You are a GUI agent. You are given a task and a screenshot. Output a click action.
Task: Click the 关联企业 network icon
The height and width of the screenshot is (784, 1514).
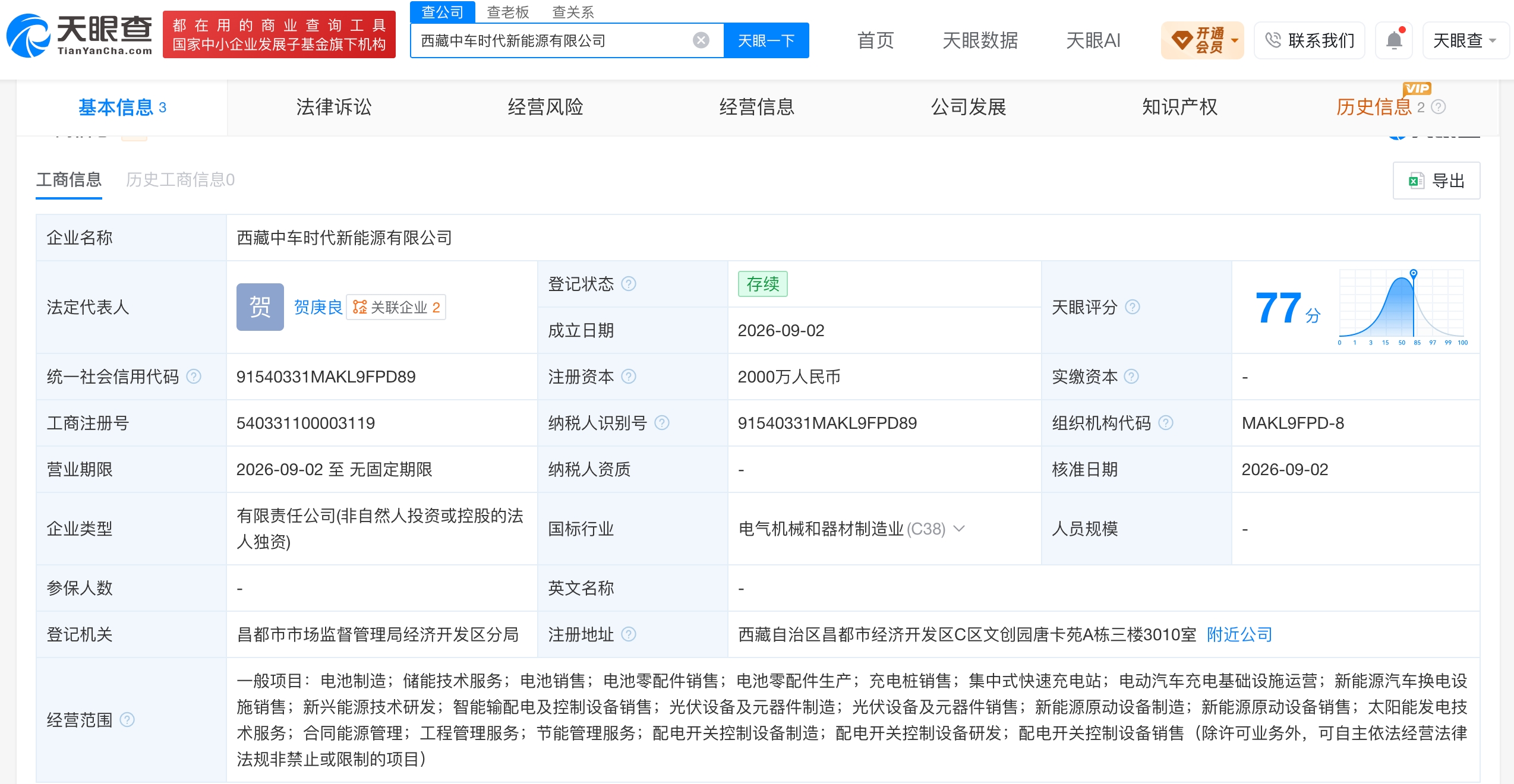point(360,307)
